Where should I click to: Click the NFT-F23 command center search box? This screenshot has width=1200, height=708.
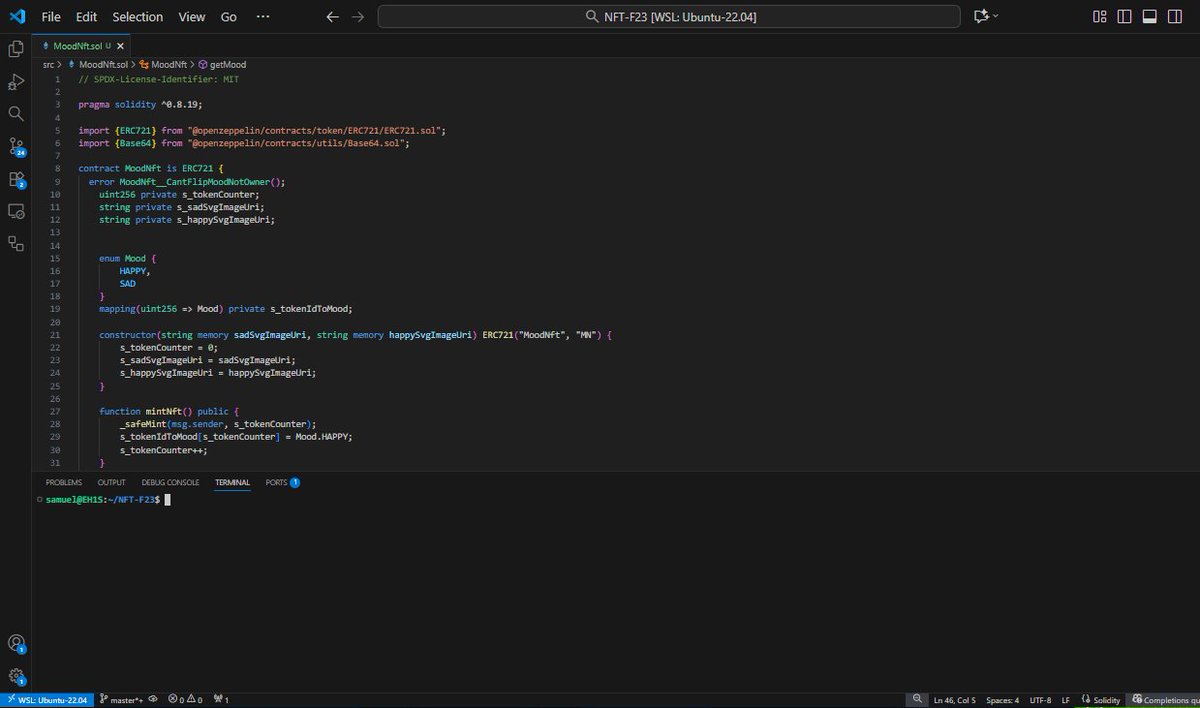pos(668,17)
